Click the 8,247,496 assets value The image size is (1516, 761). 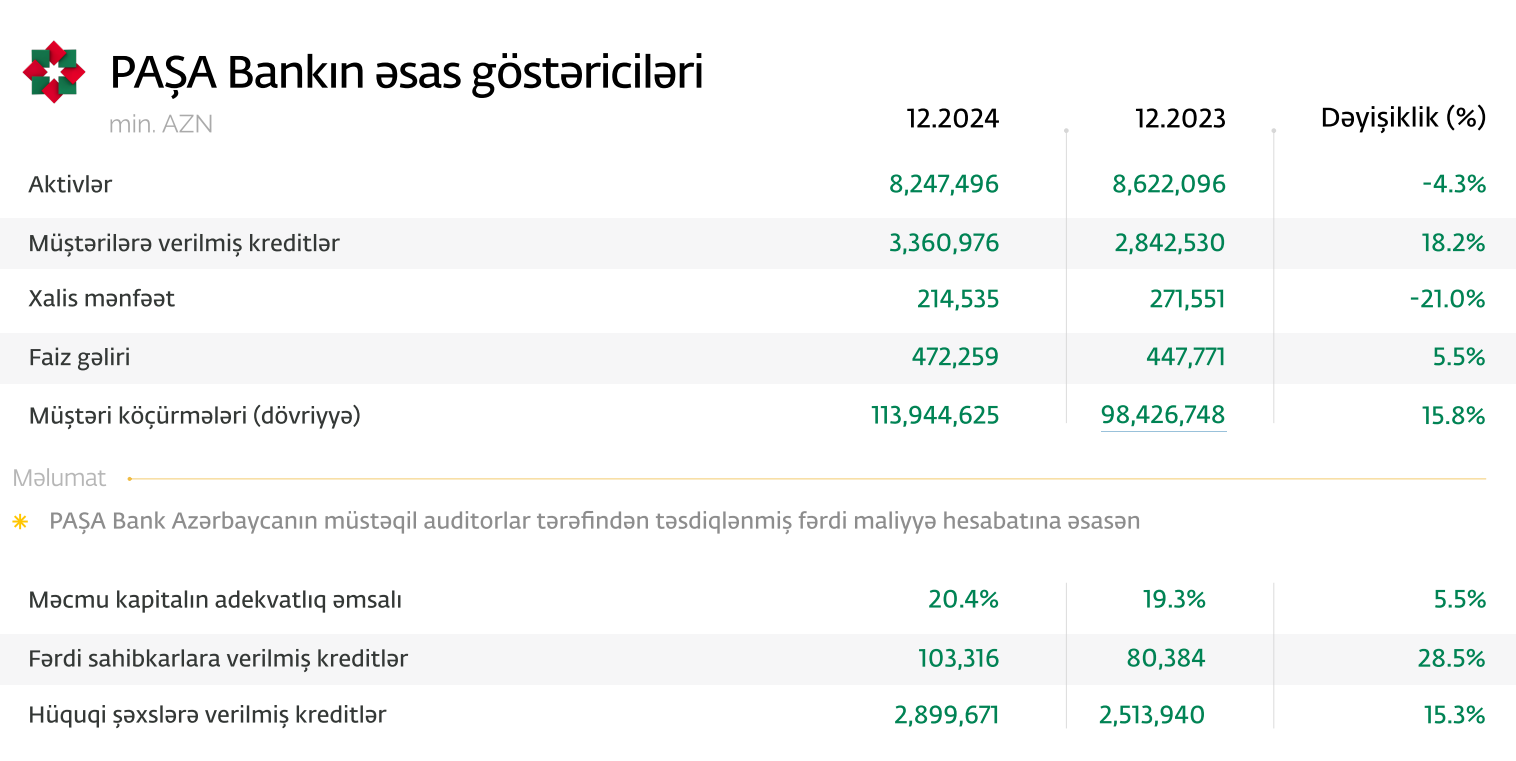click(943, 185)
